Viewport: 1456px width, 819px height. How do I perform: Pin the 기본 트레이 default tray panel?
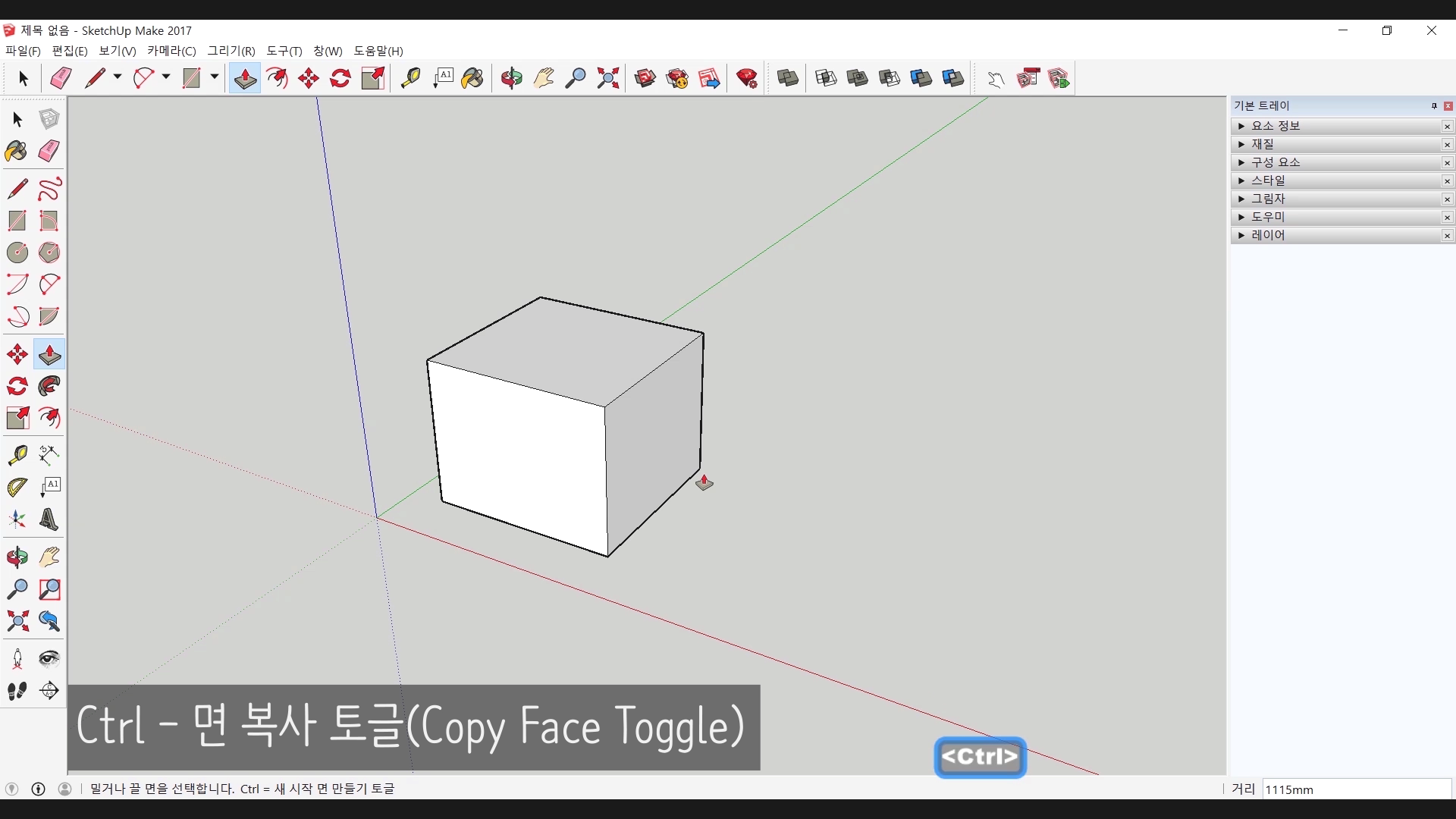tap(1434, 106)
